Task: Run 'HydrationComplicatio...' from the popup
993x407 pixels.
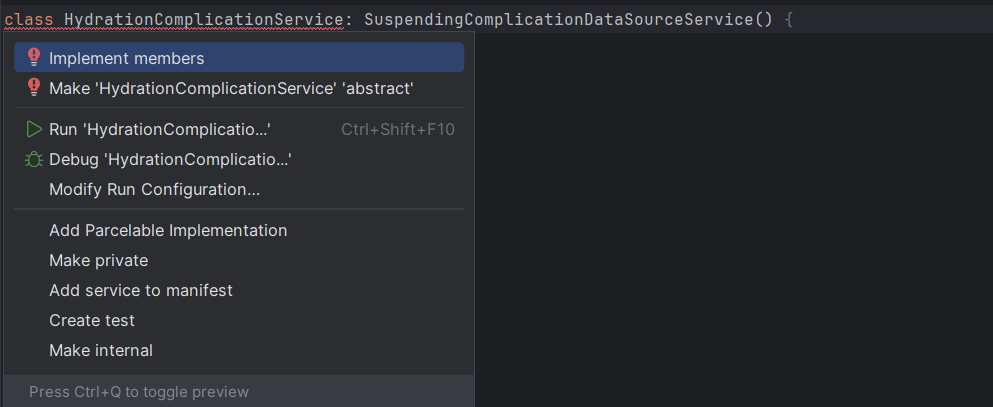Action: 239,130
